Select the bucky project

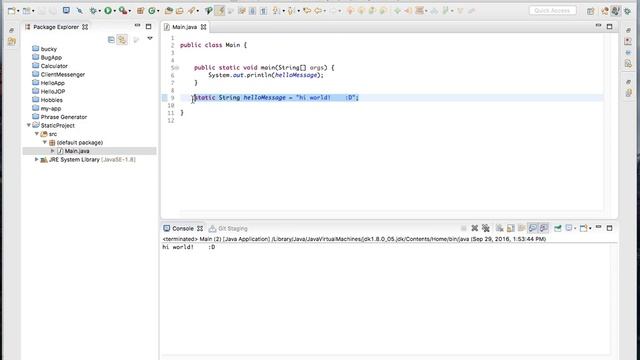point(44,49)
